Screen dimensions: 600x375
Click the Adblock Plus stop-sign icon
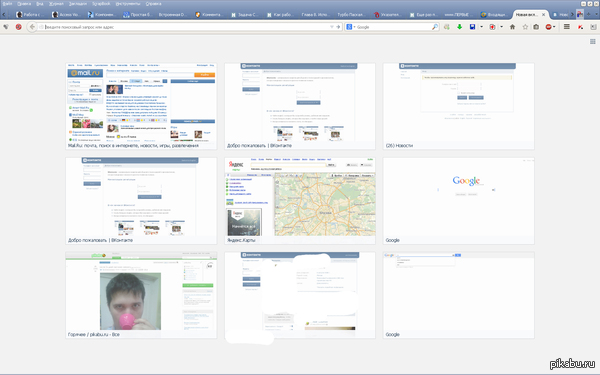548,27
